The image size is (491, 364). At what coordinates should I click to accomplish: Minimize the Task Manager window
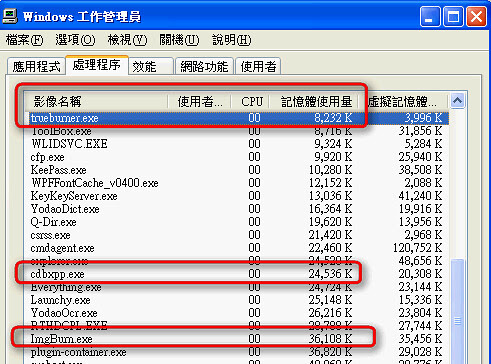pyautogui.click(x=430, y=16)
